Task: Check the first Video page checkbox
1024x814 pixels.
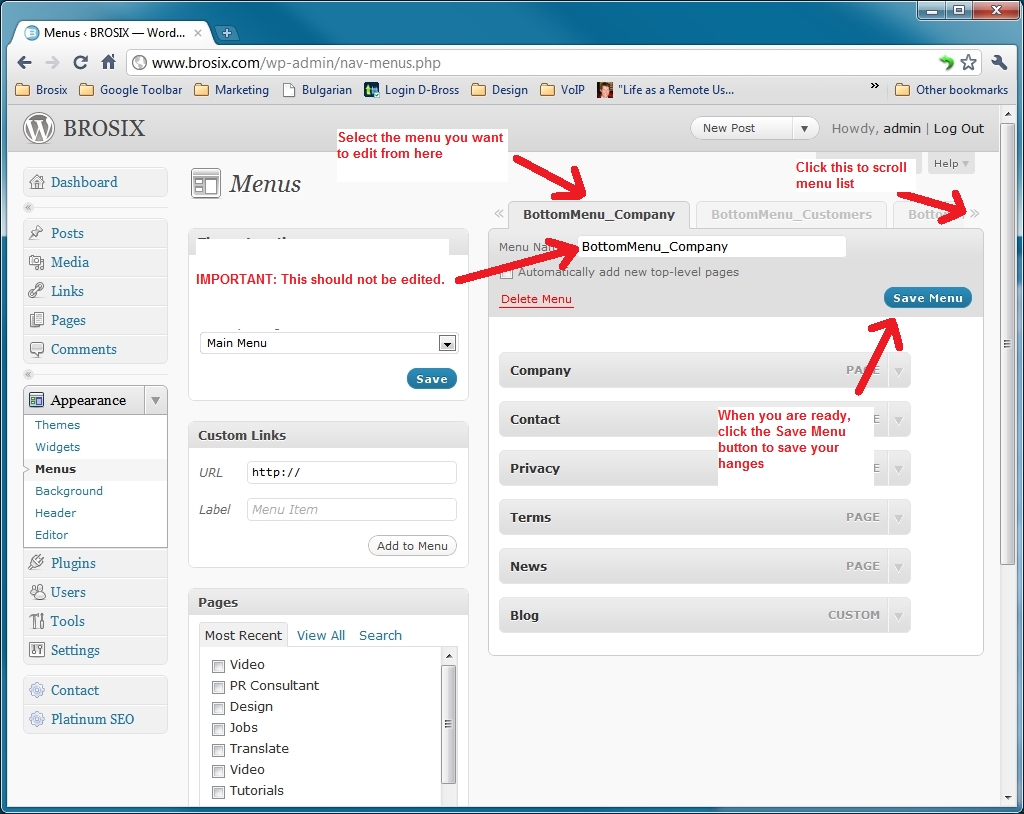Action: (x=218, y=666)
